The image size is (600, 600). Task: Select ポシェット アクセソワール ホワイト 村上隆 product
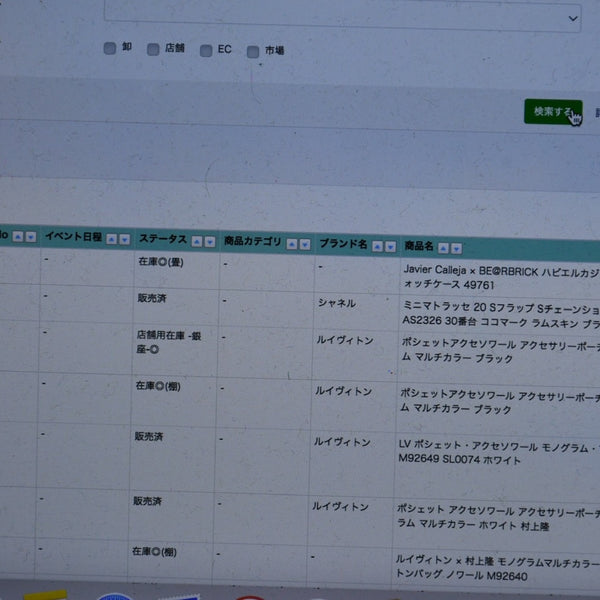[497, 518]
